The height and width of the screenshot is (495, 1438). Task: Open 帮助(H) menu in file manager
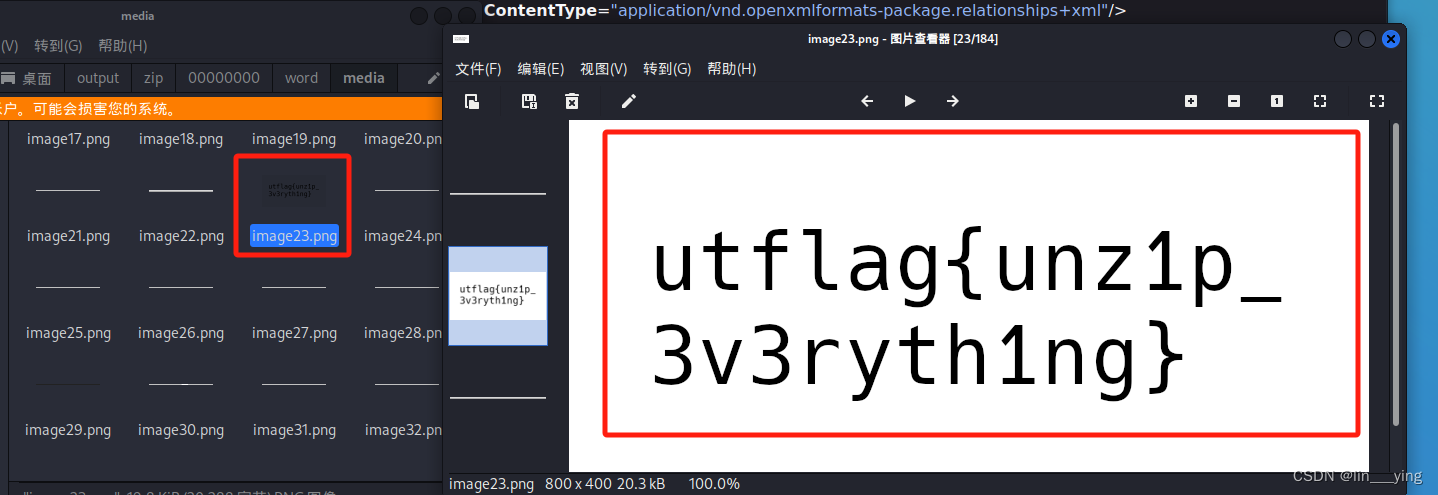pyautogui.click(x=123, y=46)
